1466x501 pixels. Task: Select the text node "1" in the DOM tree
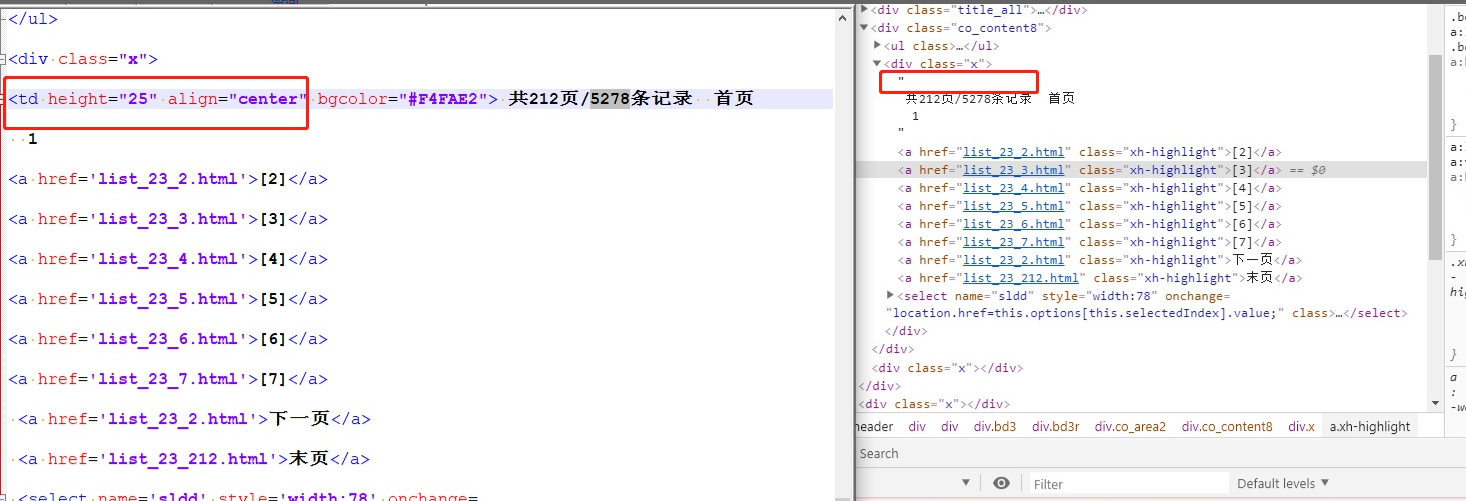[915, 116]
